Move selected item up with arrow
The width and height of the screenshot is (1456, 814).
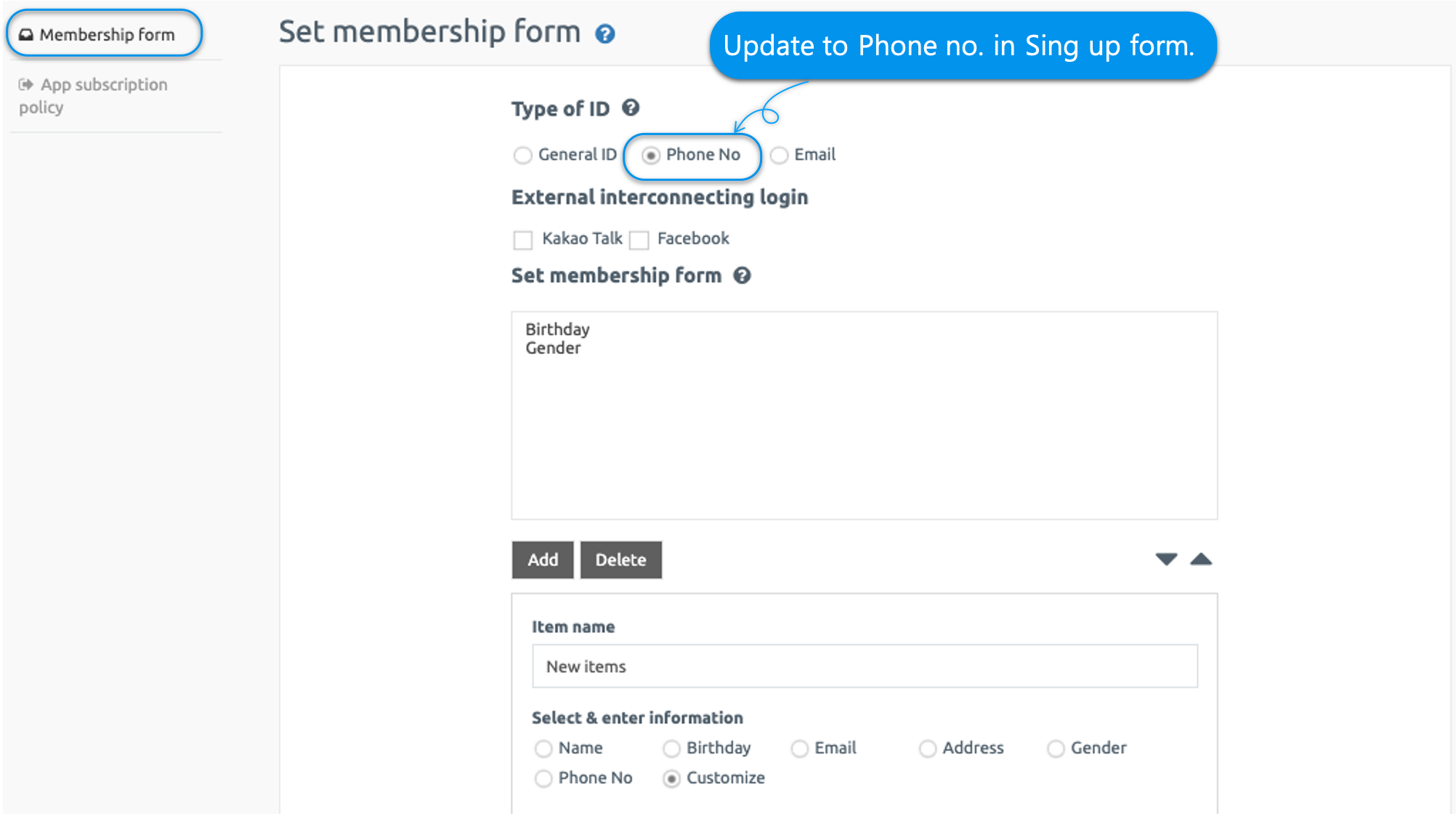(x=1201, y=559)
